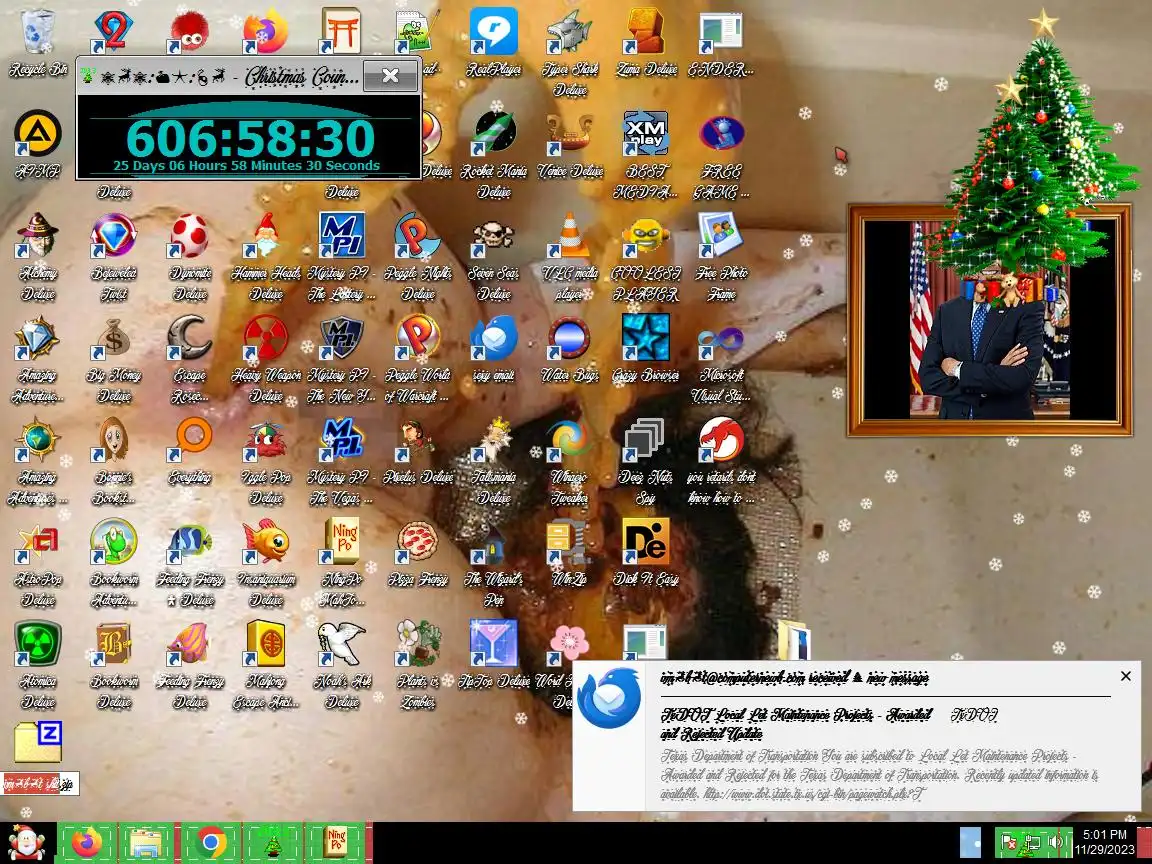Open Rocket Mania Deluxe shortcut
Viewport: 1152px width, 864px height.
494,155
